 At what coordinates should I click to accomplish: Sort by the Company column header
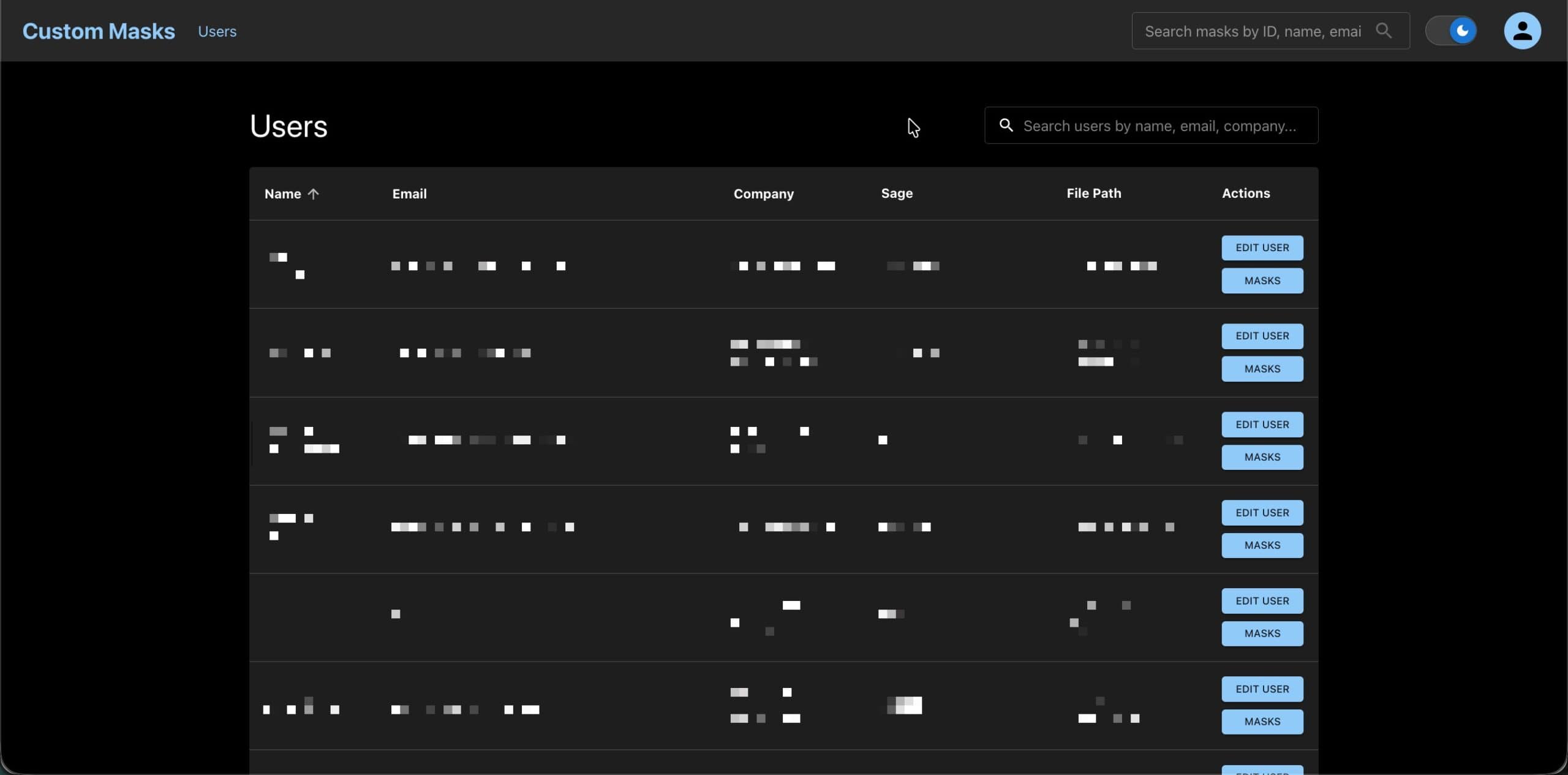[763, 194]
